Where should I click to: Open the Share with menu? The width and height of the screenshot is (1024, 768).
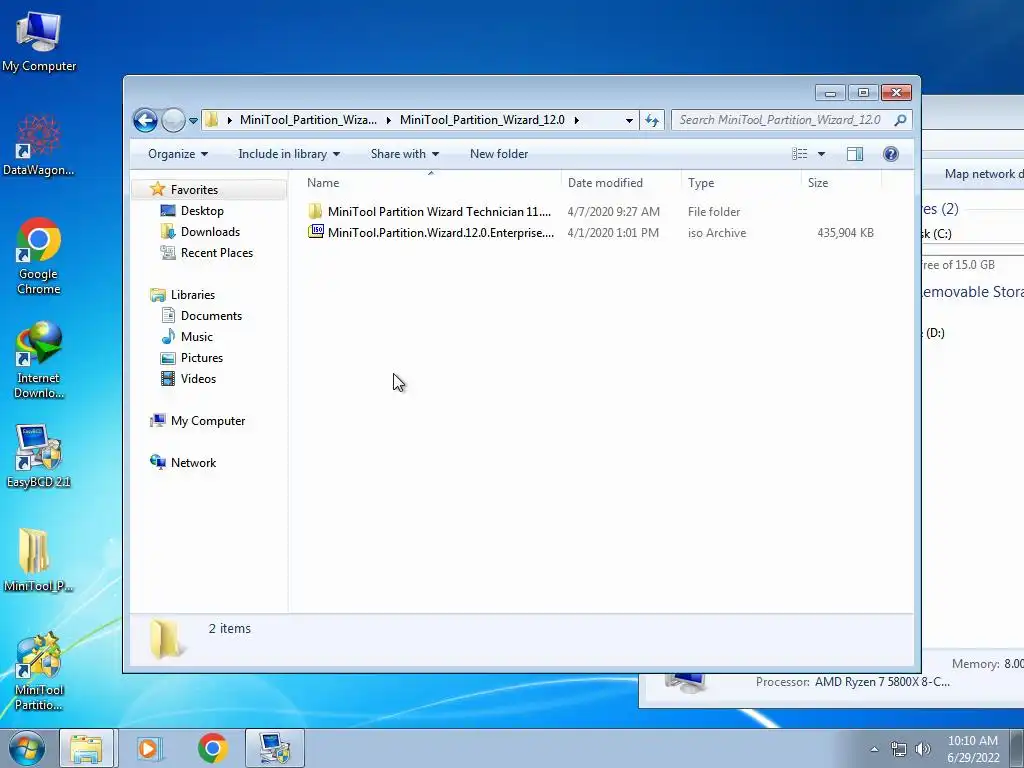pos(404,154)
